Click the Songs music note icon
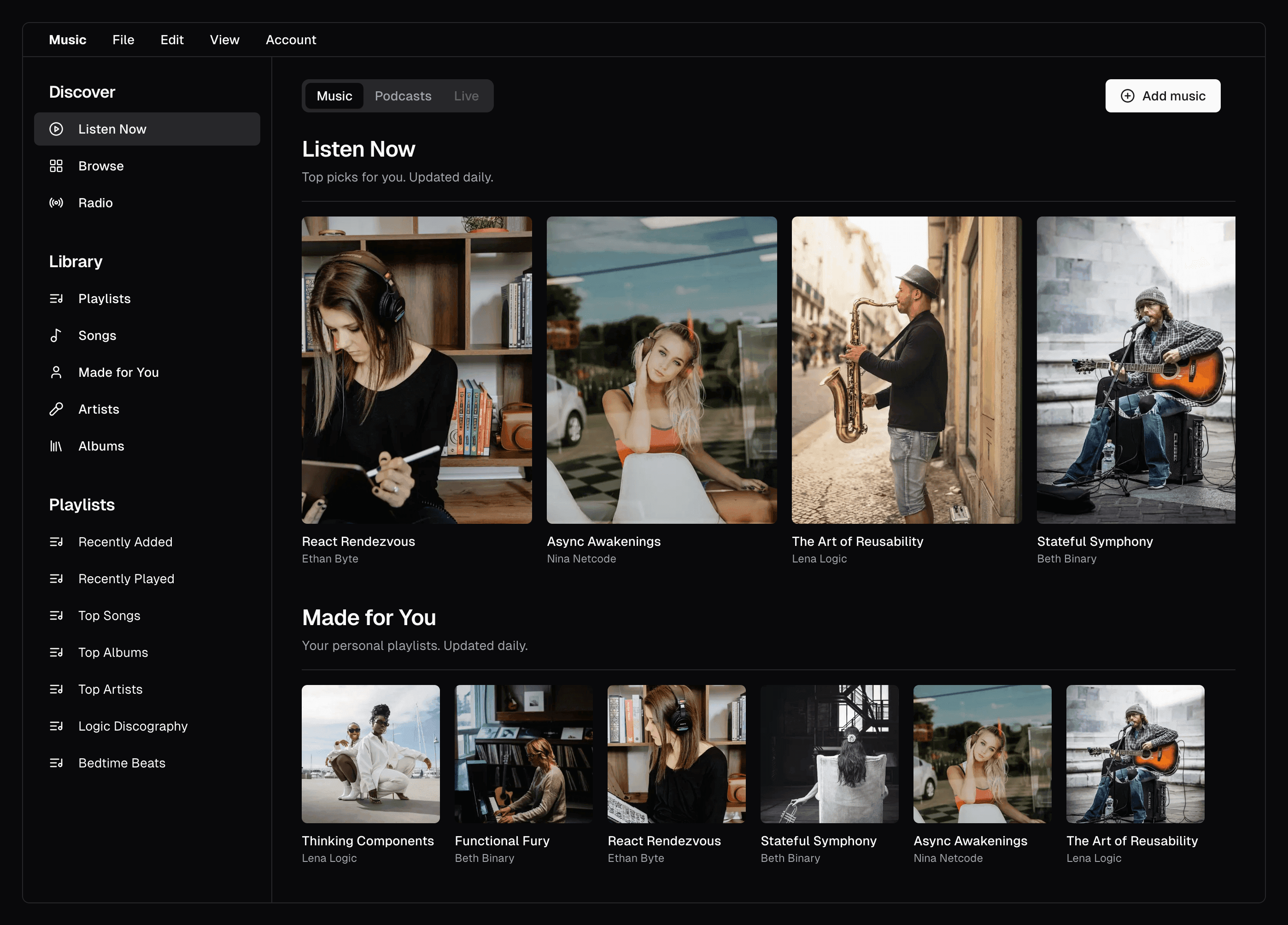This screenshot has height=925, width=1288. 56,336
